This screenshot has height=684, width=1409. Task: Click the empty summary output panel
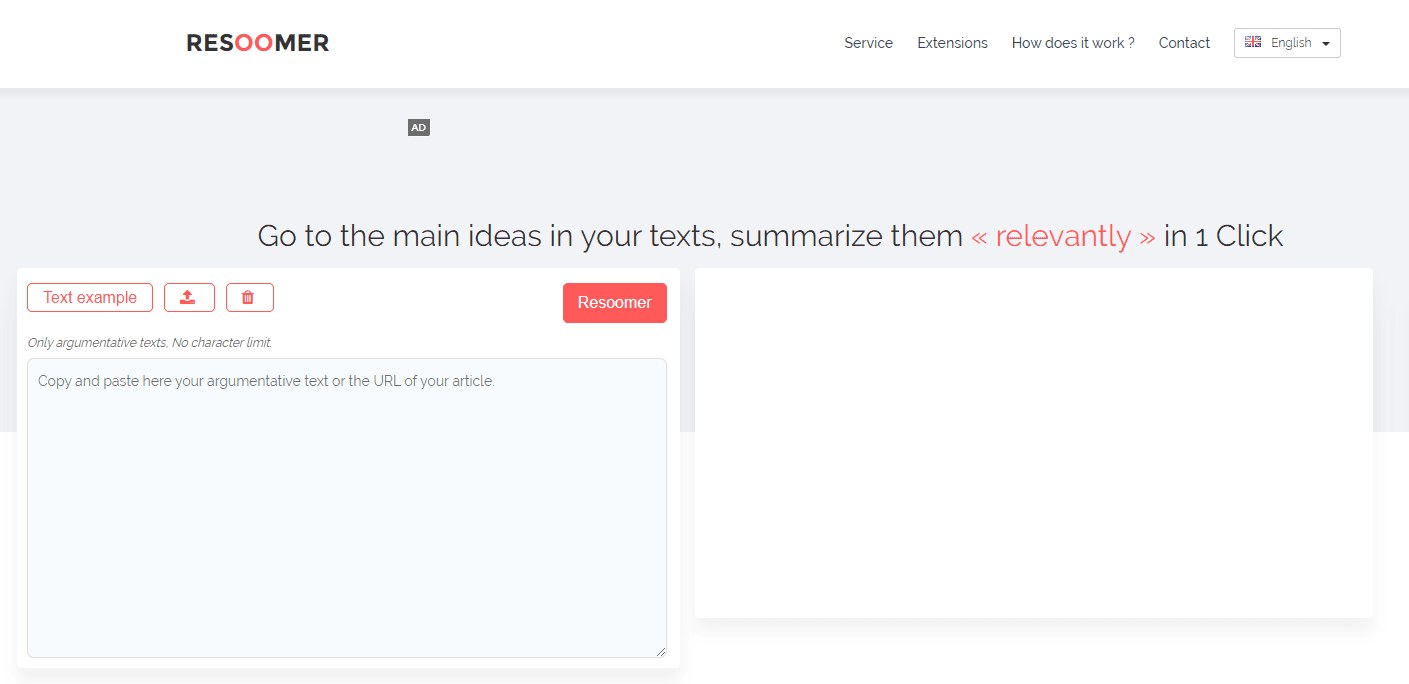pos(1034,443)
